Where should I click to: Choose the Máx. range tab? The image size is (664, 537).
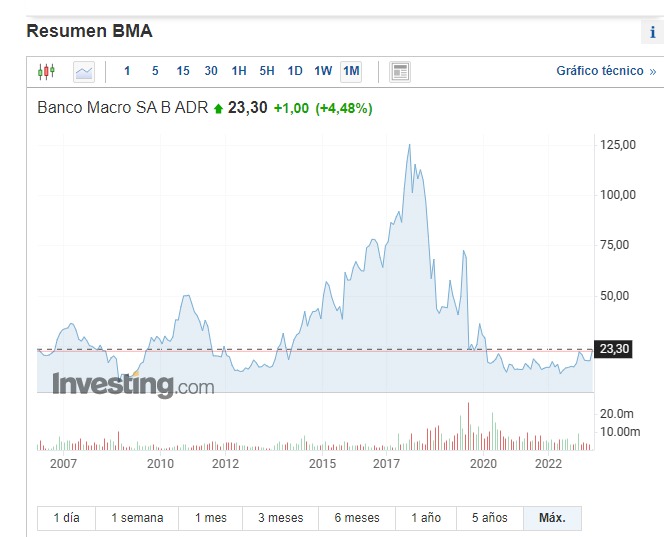coord(553,518)
